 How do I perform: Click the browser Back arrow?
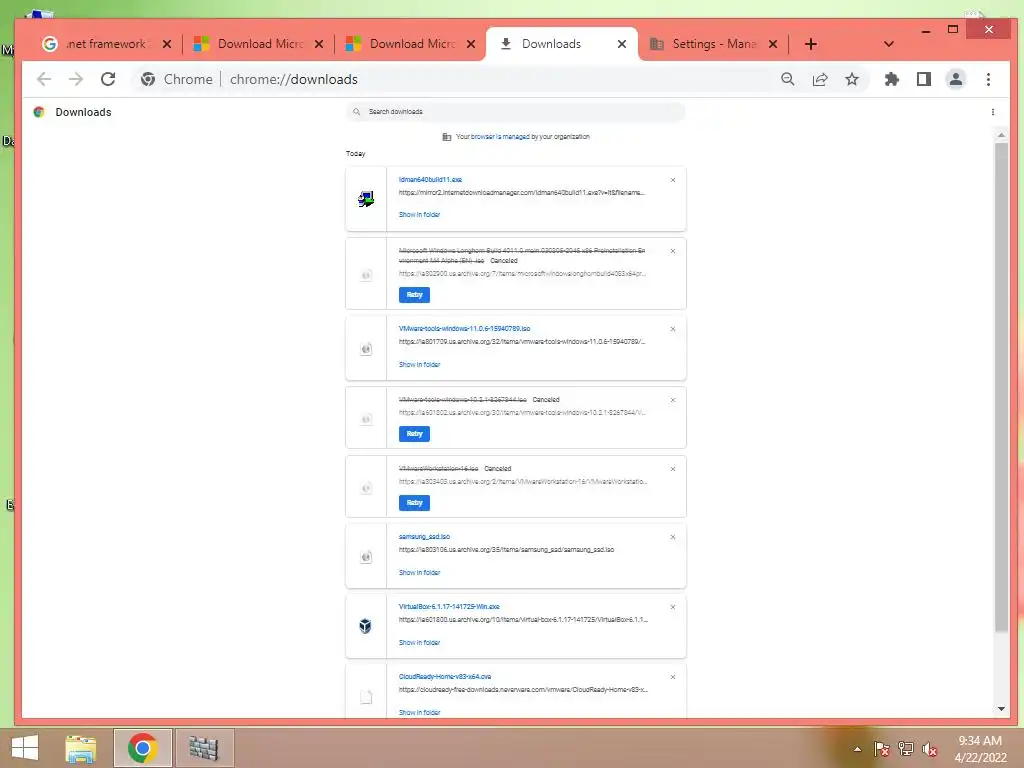44,79
